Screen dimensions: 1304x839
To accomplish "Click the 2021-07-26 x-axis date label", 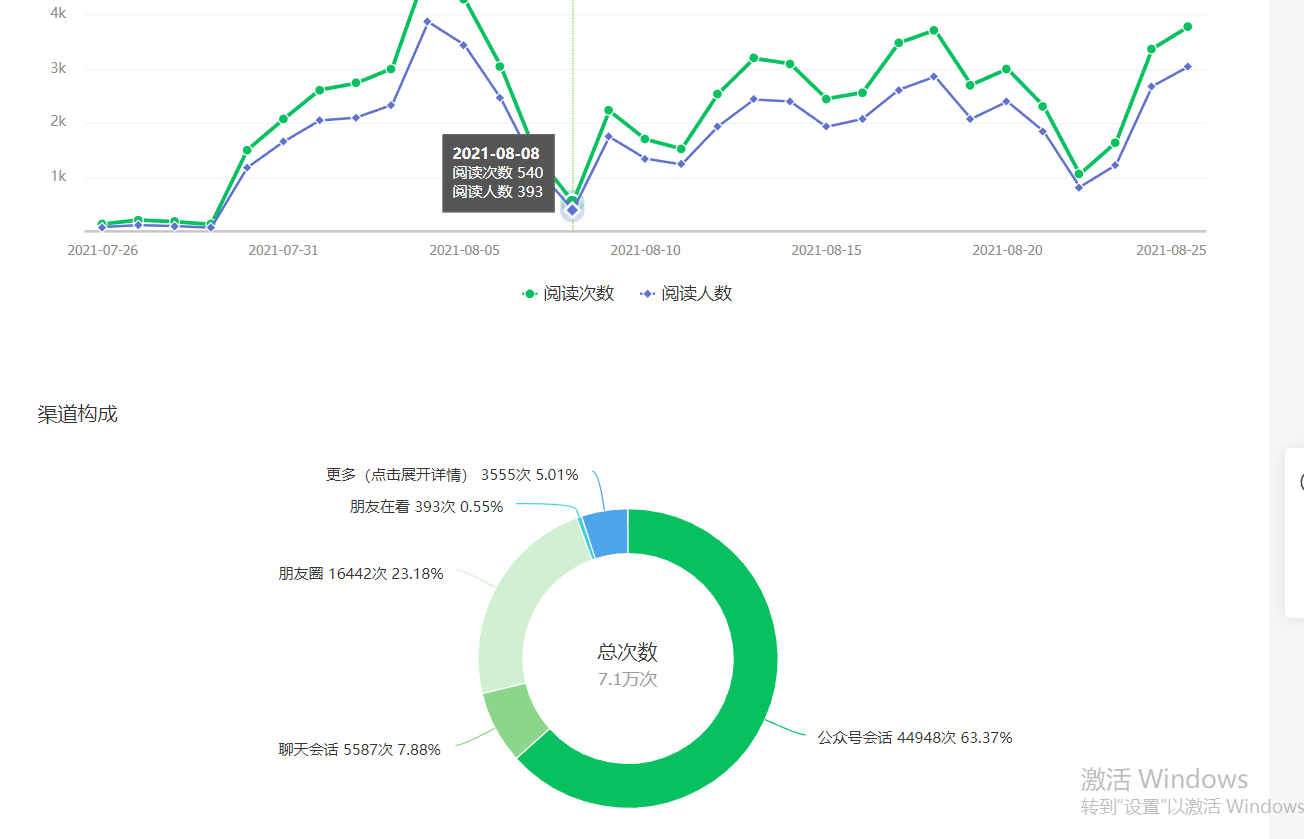I will 102,250.
